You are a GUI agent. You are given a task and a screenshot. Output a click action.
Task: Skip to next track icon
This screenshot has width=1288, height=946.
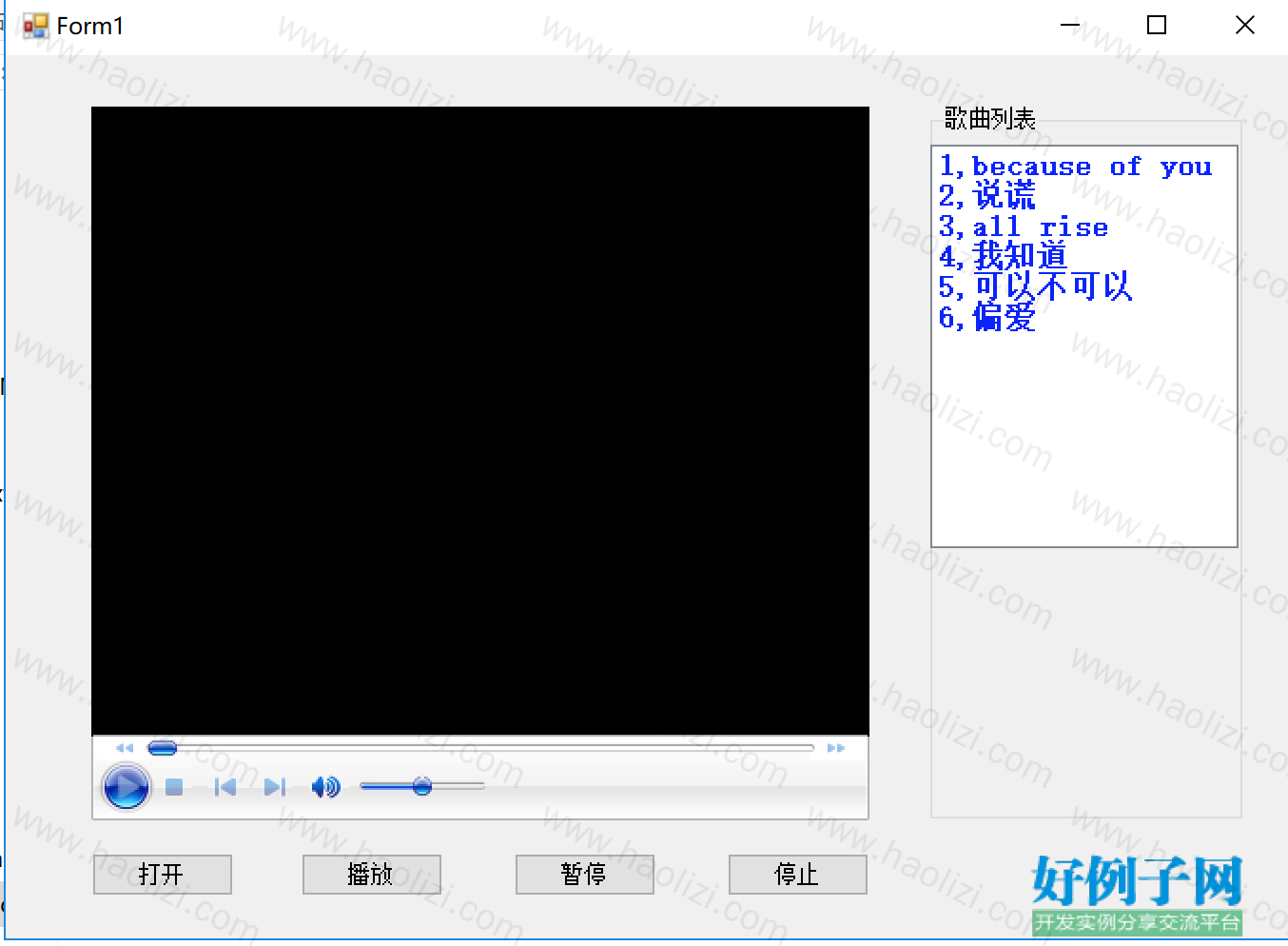coord(275,787)
